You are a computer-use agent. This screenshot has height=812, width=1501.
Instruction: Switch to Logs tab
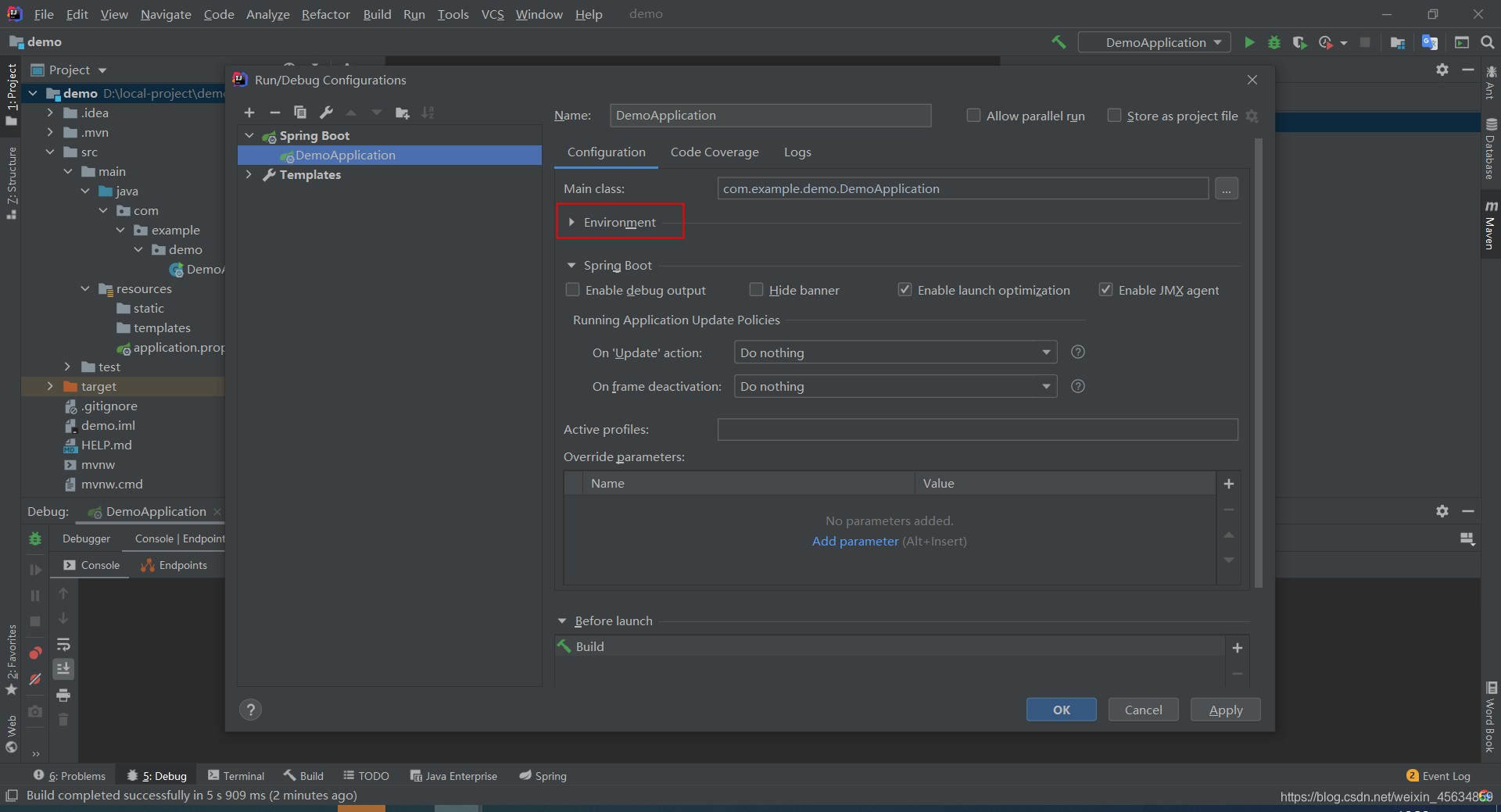(797, 152)
